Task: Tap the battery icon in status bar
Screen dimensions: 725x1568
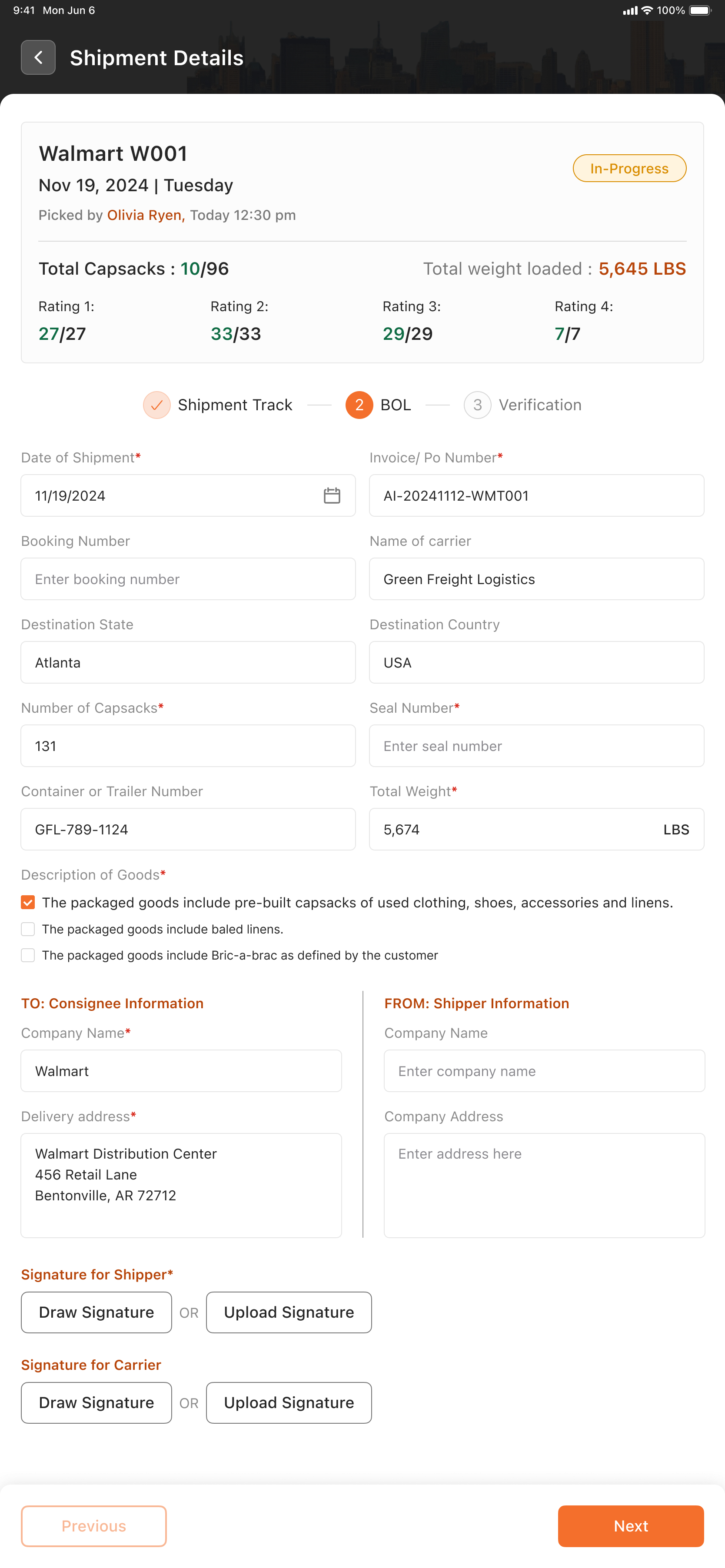Action: [700, 10]
